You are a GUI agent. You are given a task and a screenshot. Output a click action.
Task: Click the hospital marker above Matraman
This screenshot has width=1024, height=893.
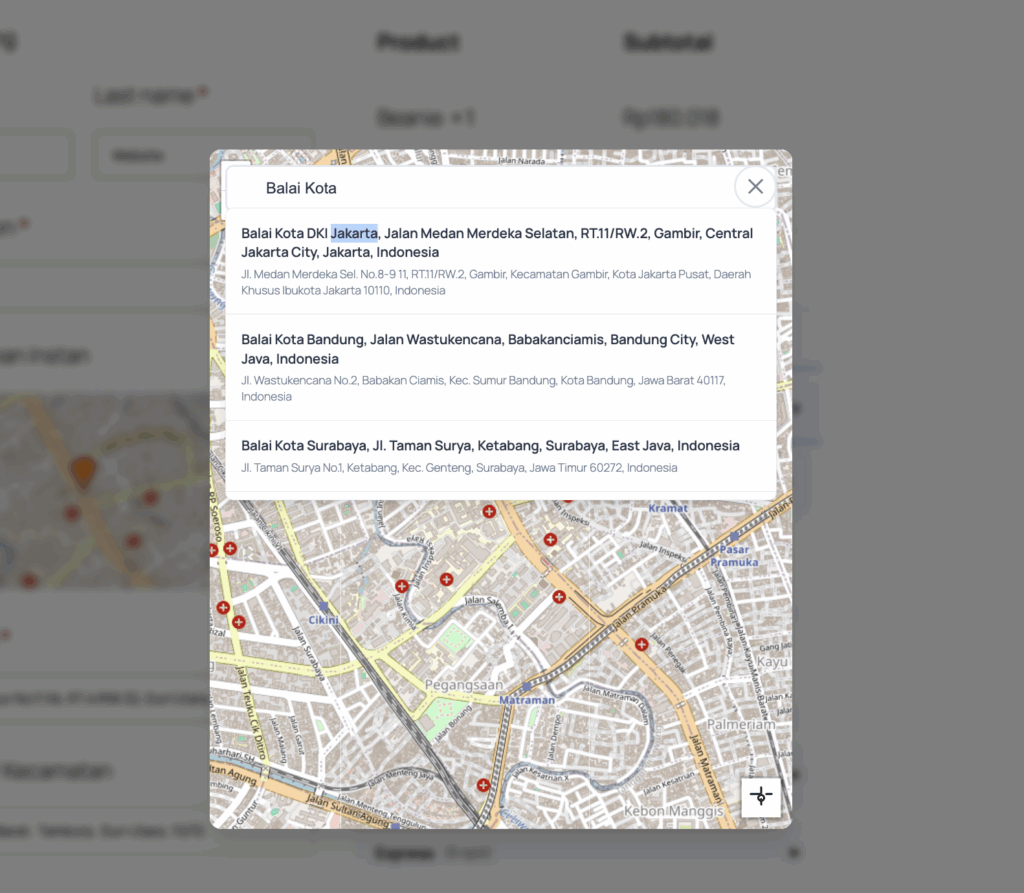click(x=558, y=597)
